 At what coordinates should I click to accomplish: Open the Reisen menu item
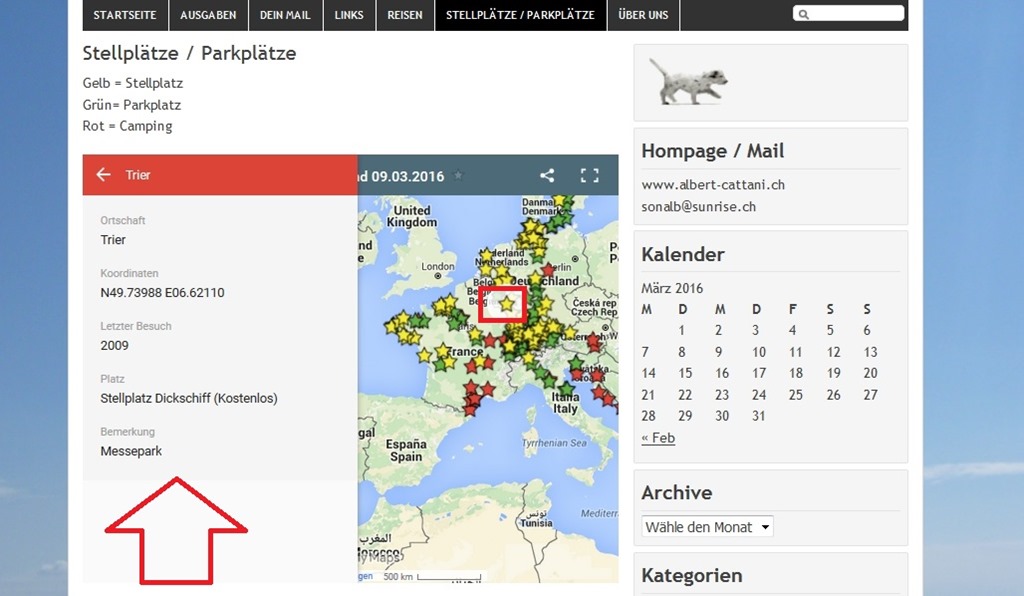click(x=405, y=15)
